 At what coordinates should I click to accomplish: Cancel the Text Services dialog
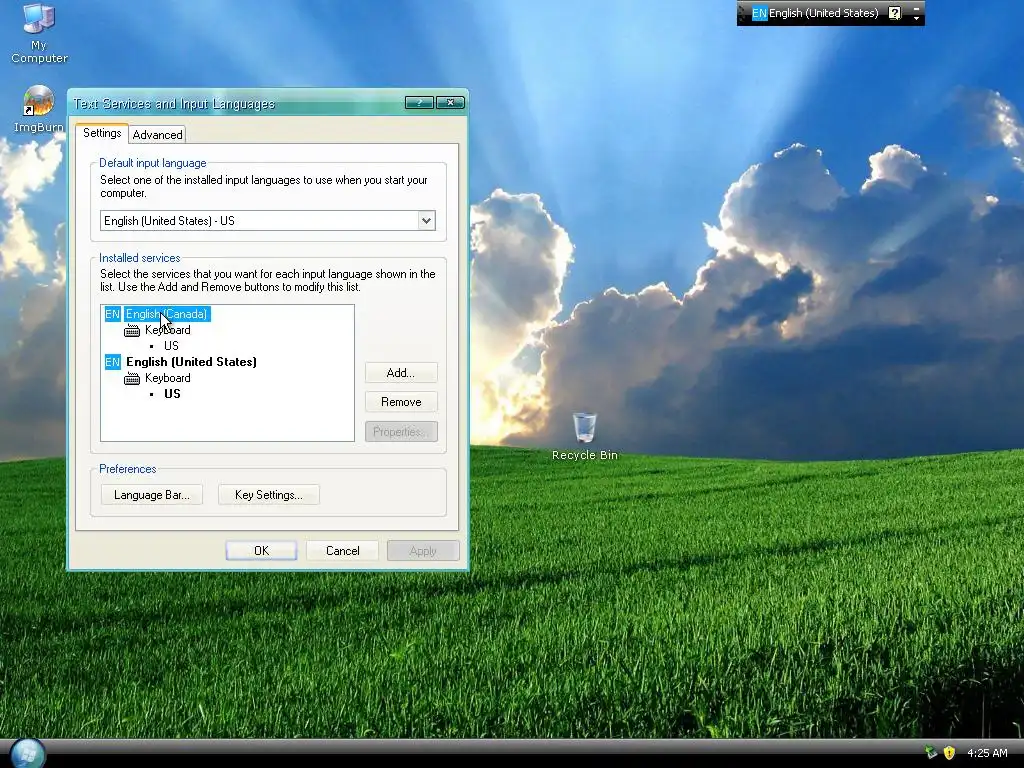[x=342, y=551]
